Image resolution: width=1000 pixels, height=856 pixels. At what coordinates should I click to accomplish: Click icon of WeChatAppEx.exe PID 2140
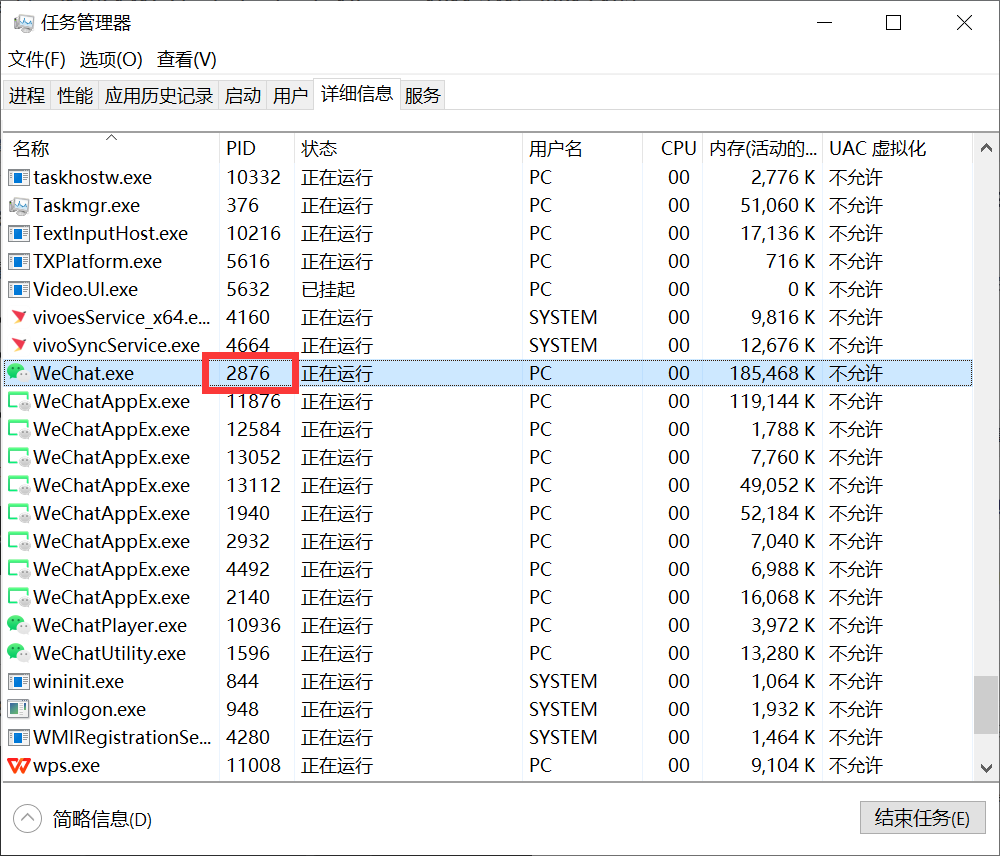(18, 598)
